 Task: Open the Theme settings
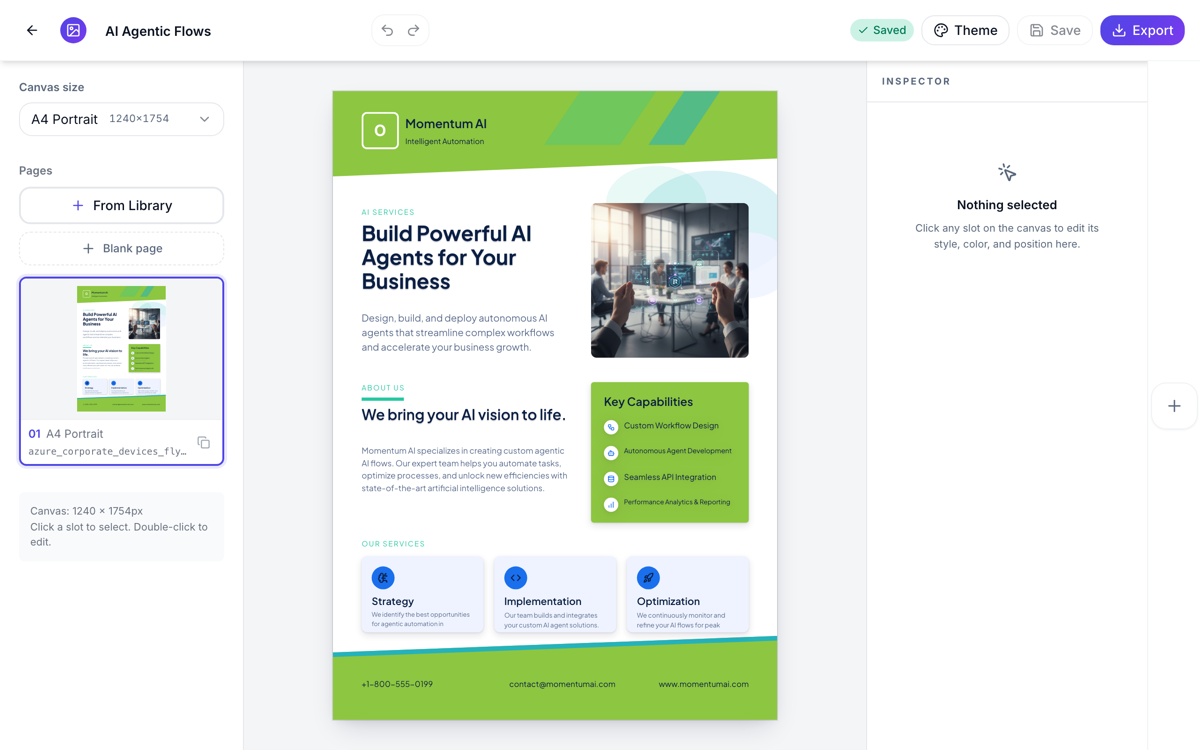pos(965,30)
